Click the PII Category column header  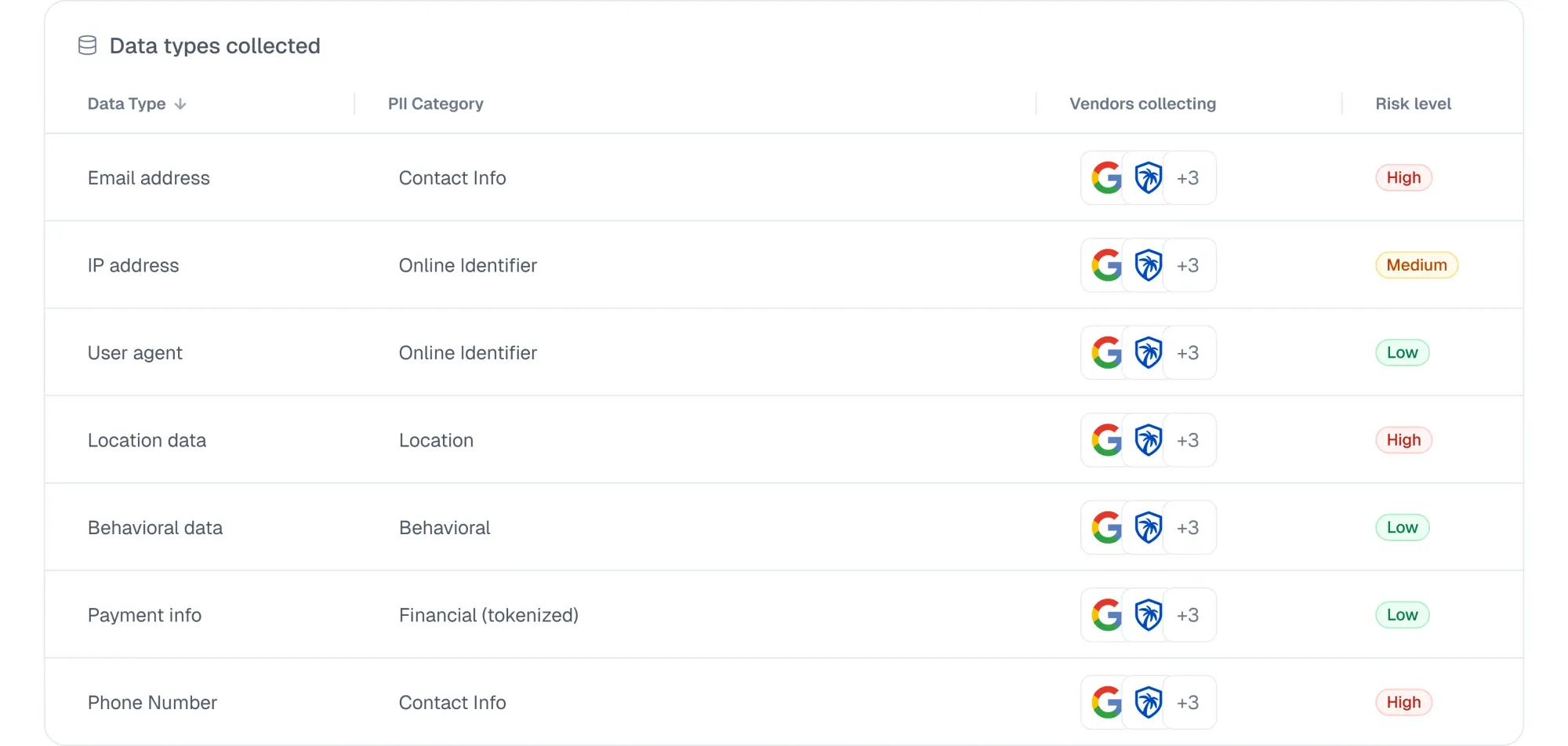(x=436, y=104)
